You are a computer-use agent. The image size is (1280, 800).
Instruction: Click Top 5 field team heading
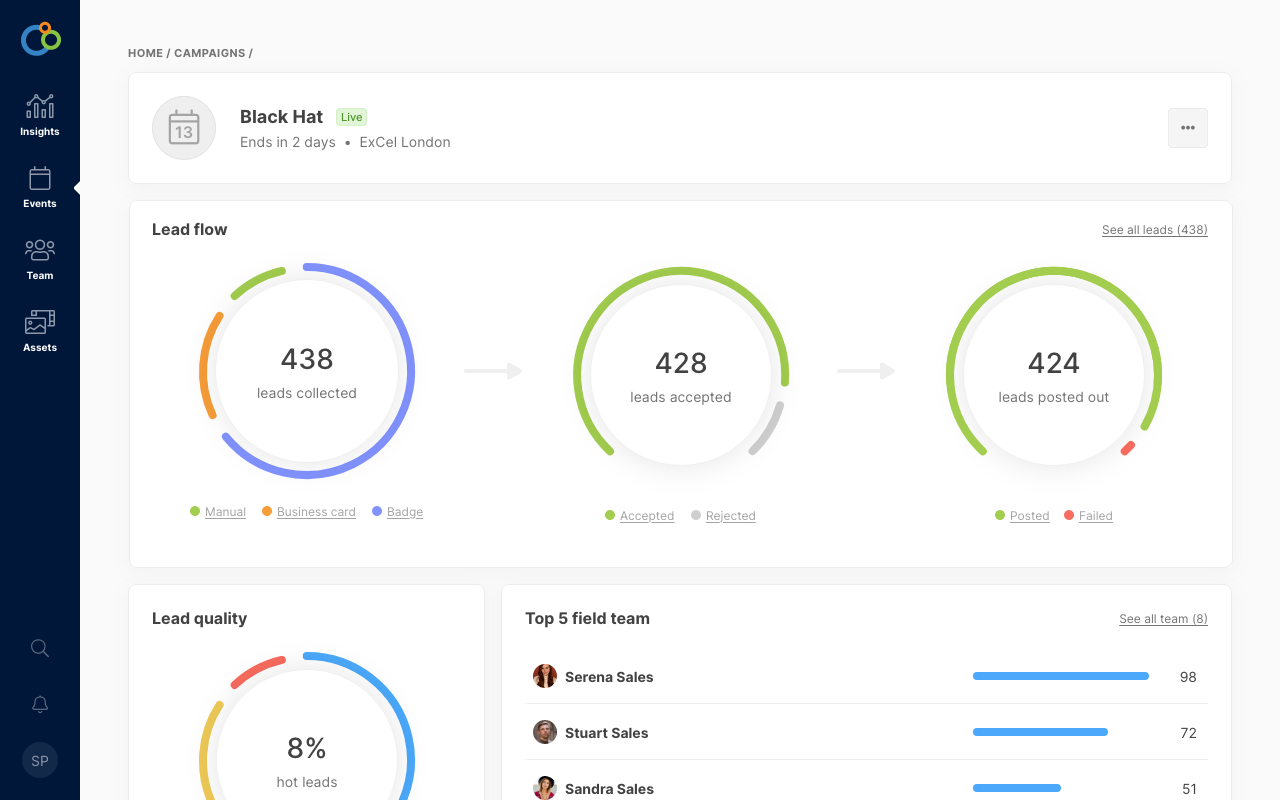click(587, 619)
